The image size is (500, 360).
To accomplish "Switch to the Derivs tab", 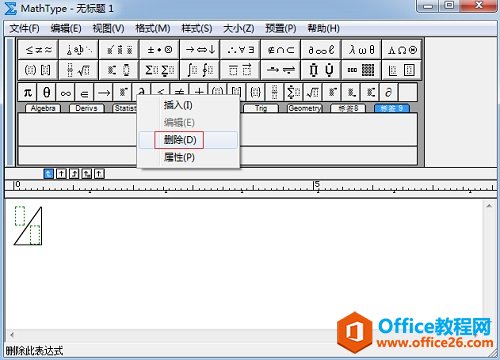I will [86, 108].
